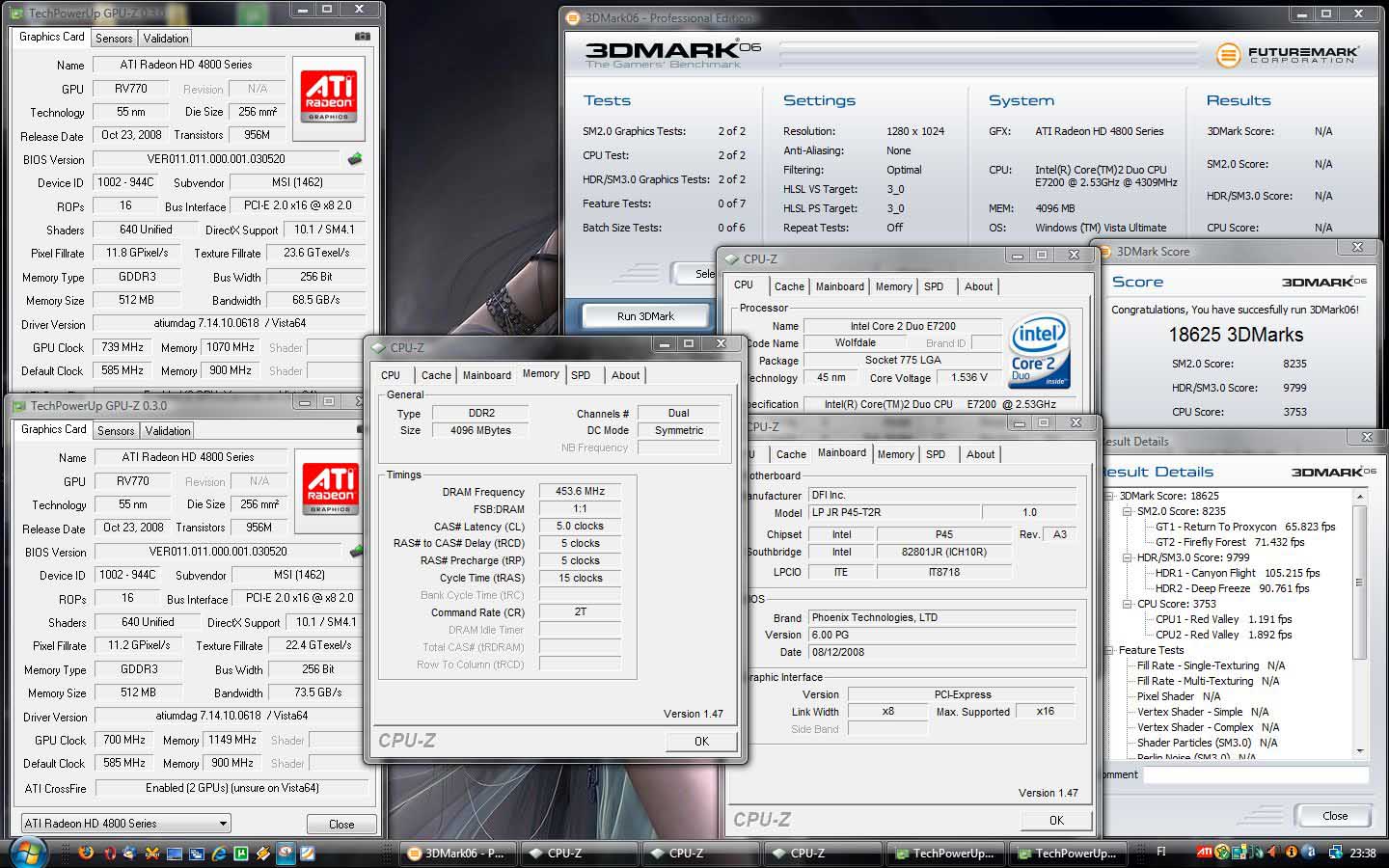The image size is (1389, 868).
Task: Click the ATI CrossFire 'Enabled (2 GPUs)' field
Action: pyautogui.click(x=231, y=788)
